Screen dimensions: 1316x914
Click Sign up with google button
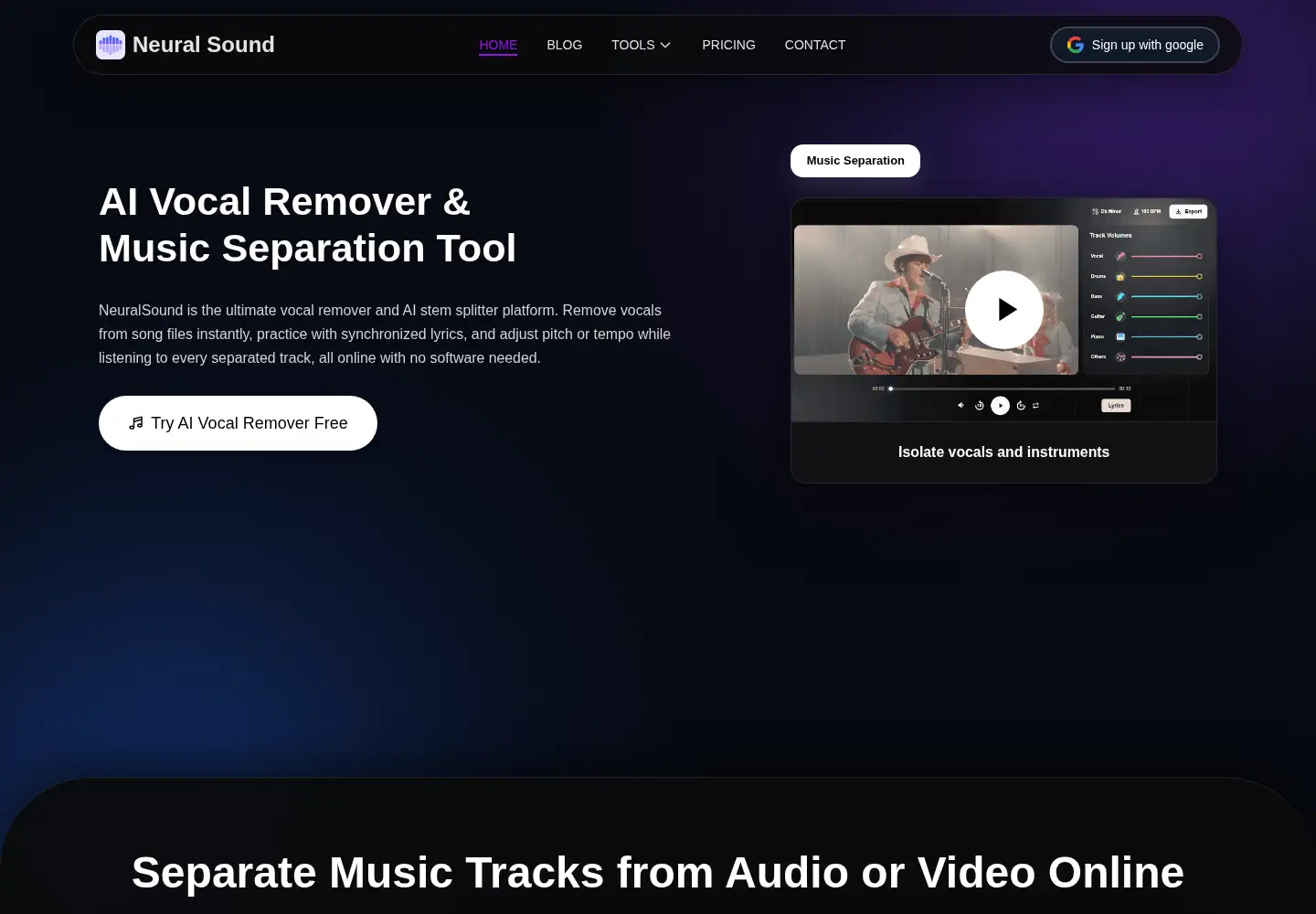click(x=1135, y=45)
